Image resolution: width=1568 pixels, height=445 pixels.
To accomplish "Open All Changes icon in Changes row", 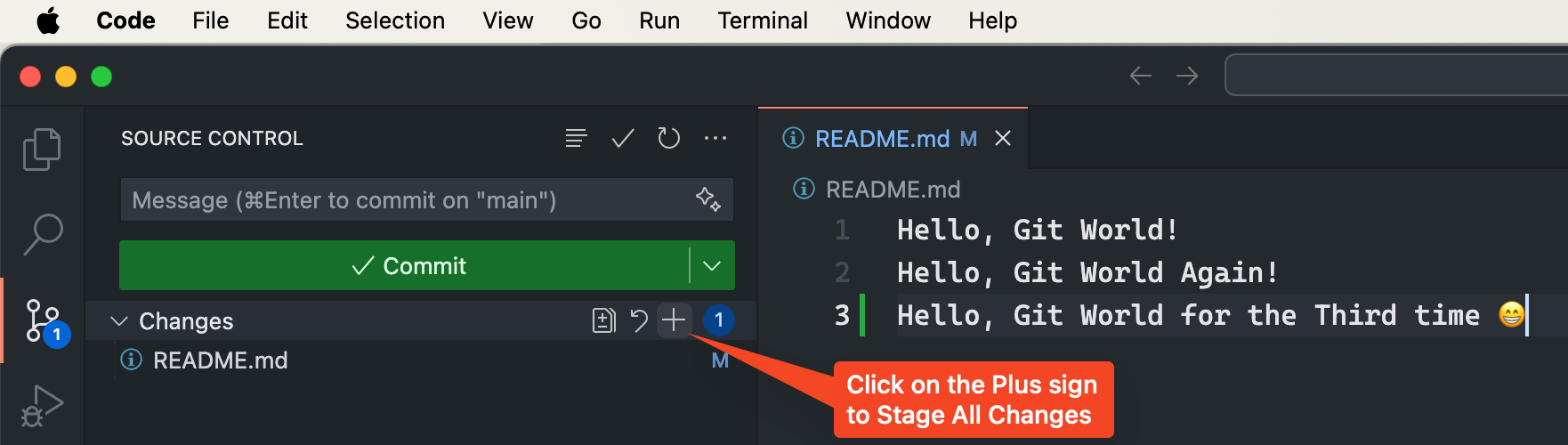I will pos(604,320).
